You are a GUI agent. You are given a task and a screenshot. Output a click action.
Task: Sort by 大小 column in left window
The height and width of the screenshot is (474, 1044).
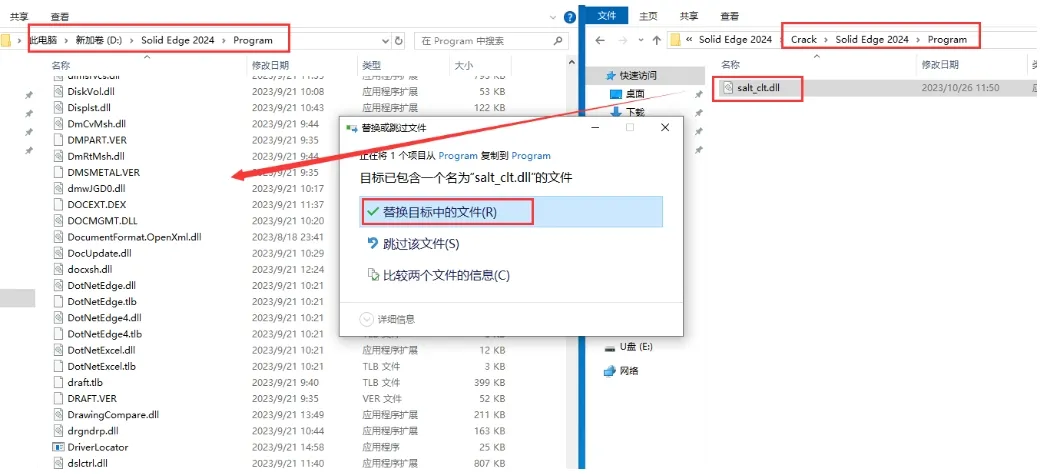point(463,65)
